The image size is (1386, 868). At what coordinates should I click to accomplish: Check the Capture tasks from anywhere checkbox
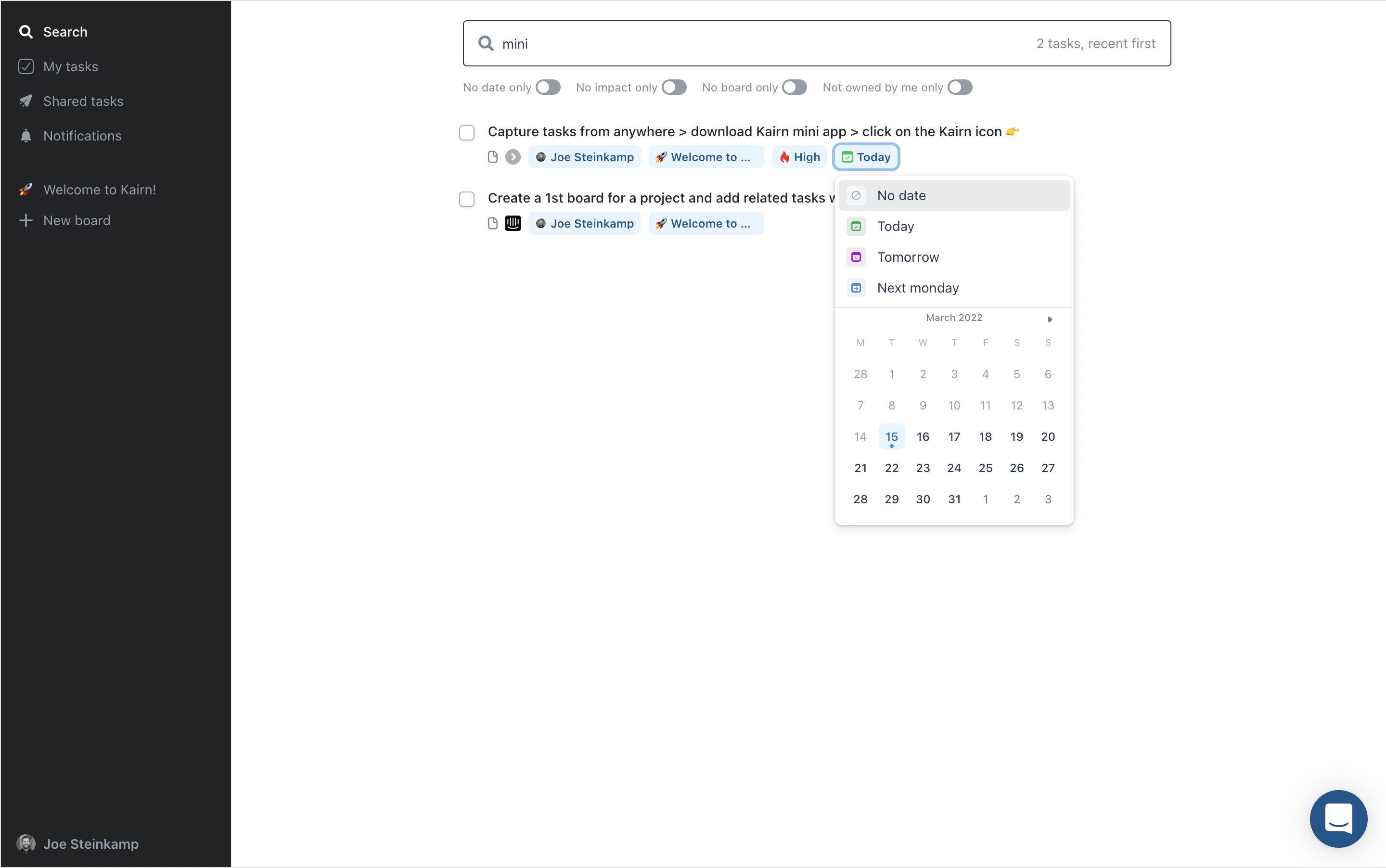[x=467, y=133]
